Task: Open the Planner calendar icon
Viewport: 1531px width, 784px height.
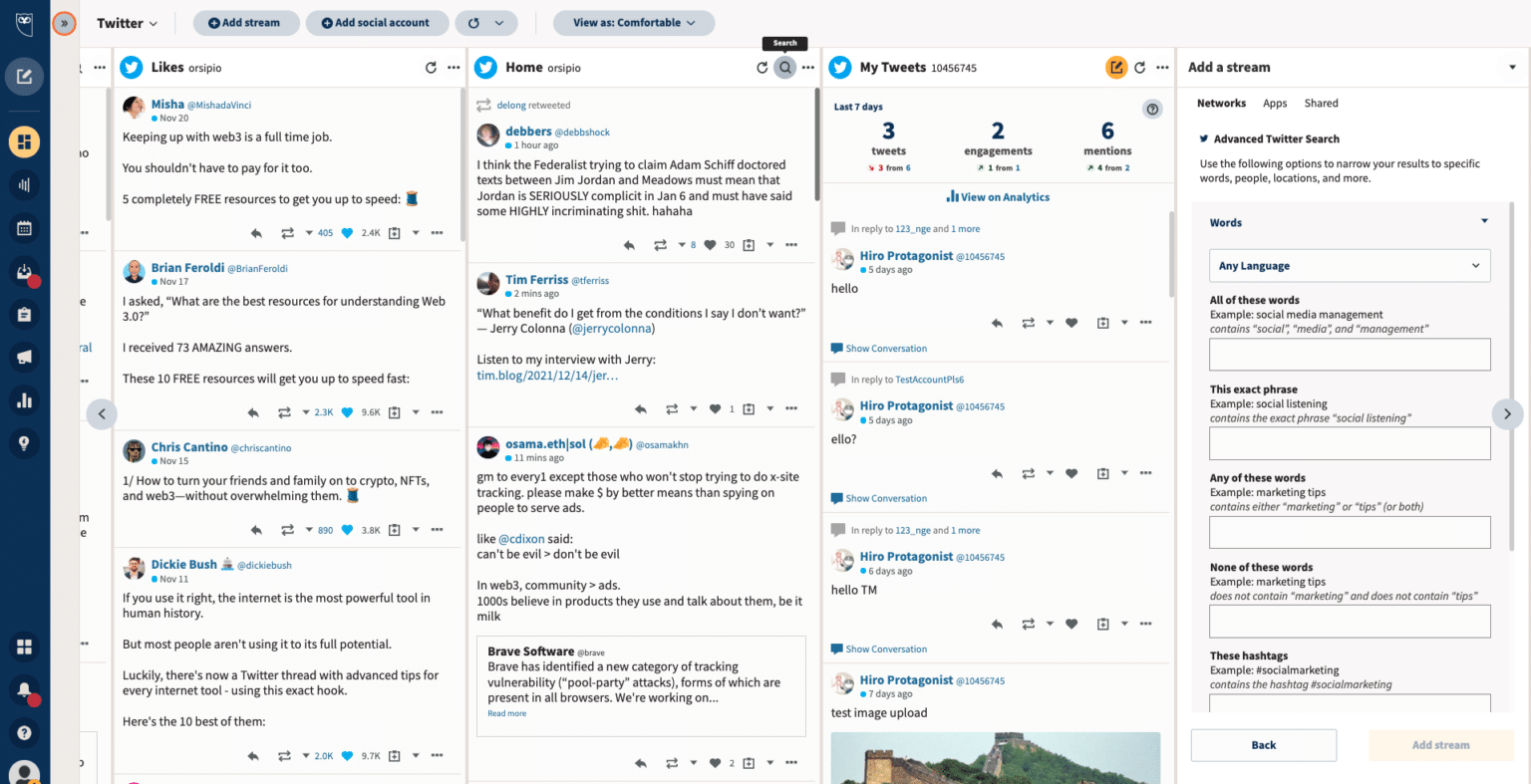Action: tap(24, 227)
